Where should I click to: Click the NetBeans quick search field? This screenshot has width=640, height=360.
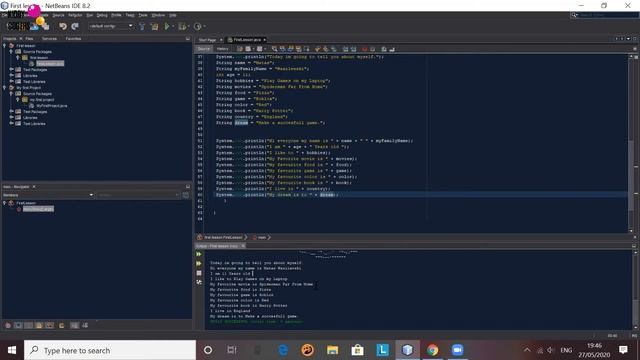[x=604, y=15]
